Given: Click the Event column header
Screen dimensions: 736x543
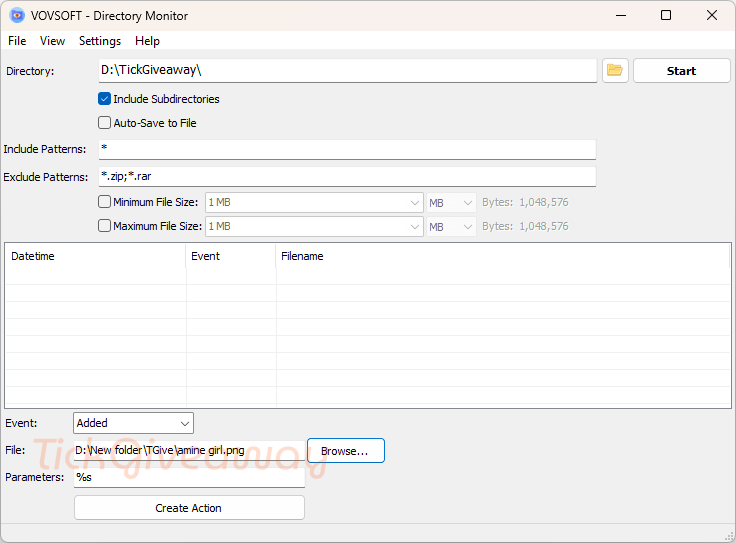Looking at the screenshot, I should [231, 256].
